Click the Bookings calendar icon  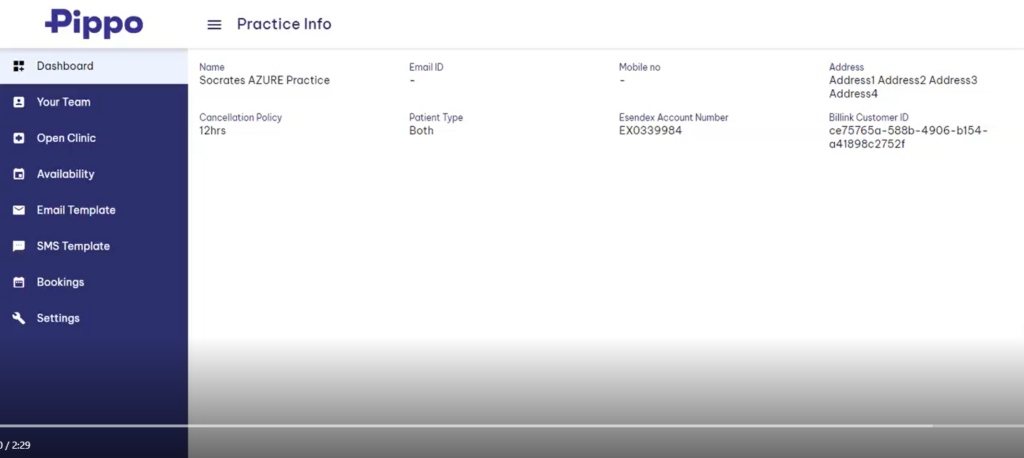pyautogui.click(x=18, y=282)
